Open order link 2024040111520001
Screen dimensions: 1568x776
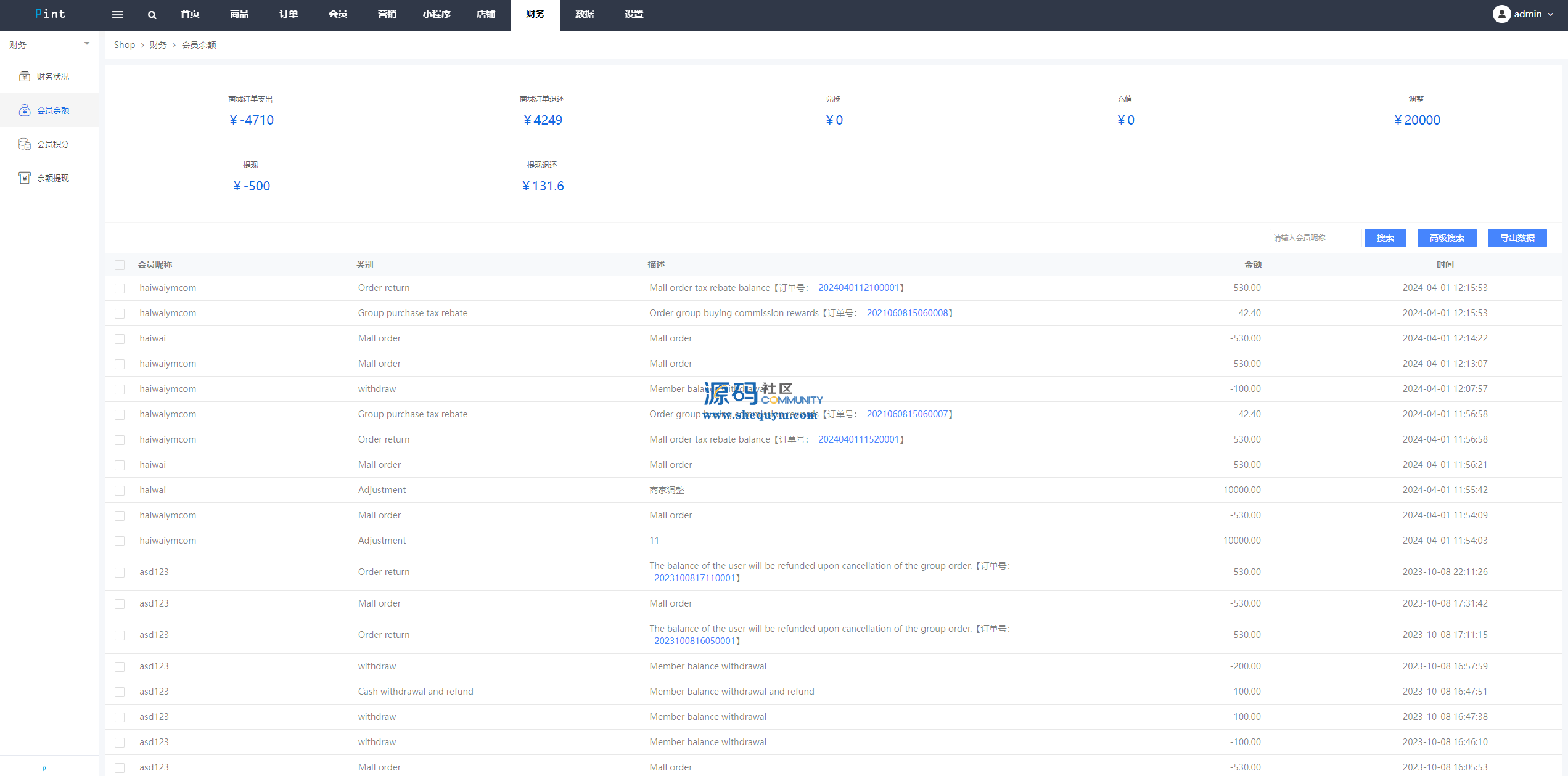(858, 439)
